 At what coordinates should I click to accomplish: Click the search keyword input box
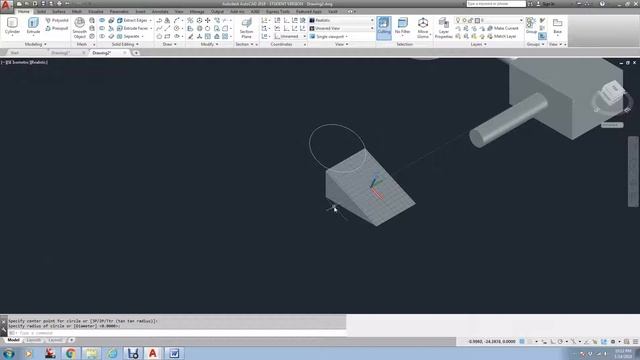point(496,4)
